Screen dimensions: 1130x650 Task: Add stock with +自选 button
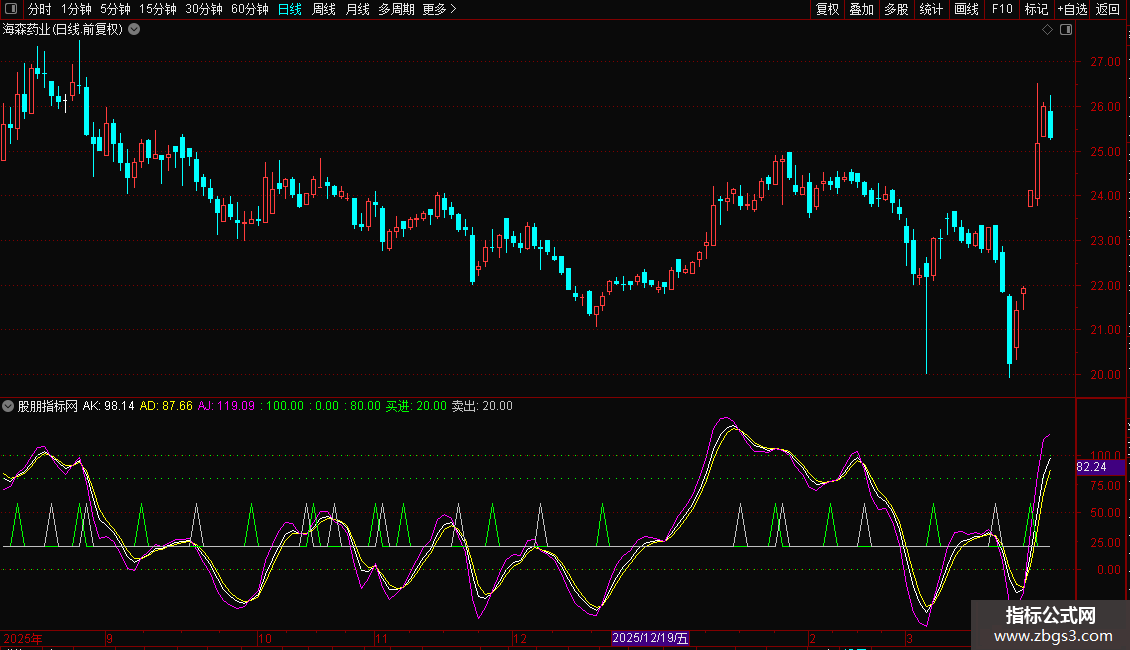1071,10
